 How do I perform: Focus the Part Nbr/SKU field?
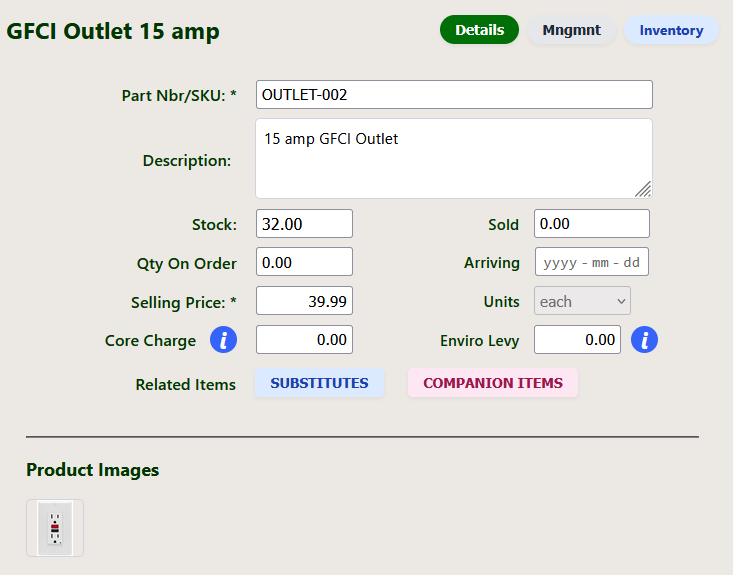pyautogui.click(x=454, y=95)
